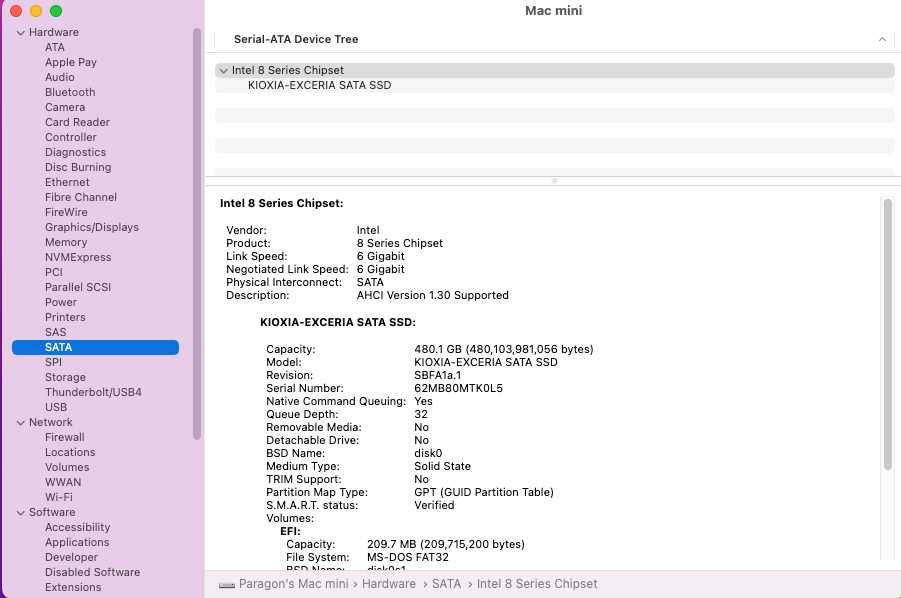Select NVMExpress in the sidebar

[x=78, y=257]
